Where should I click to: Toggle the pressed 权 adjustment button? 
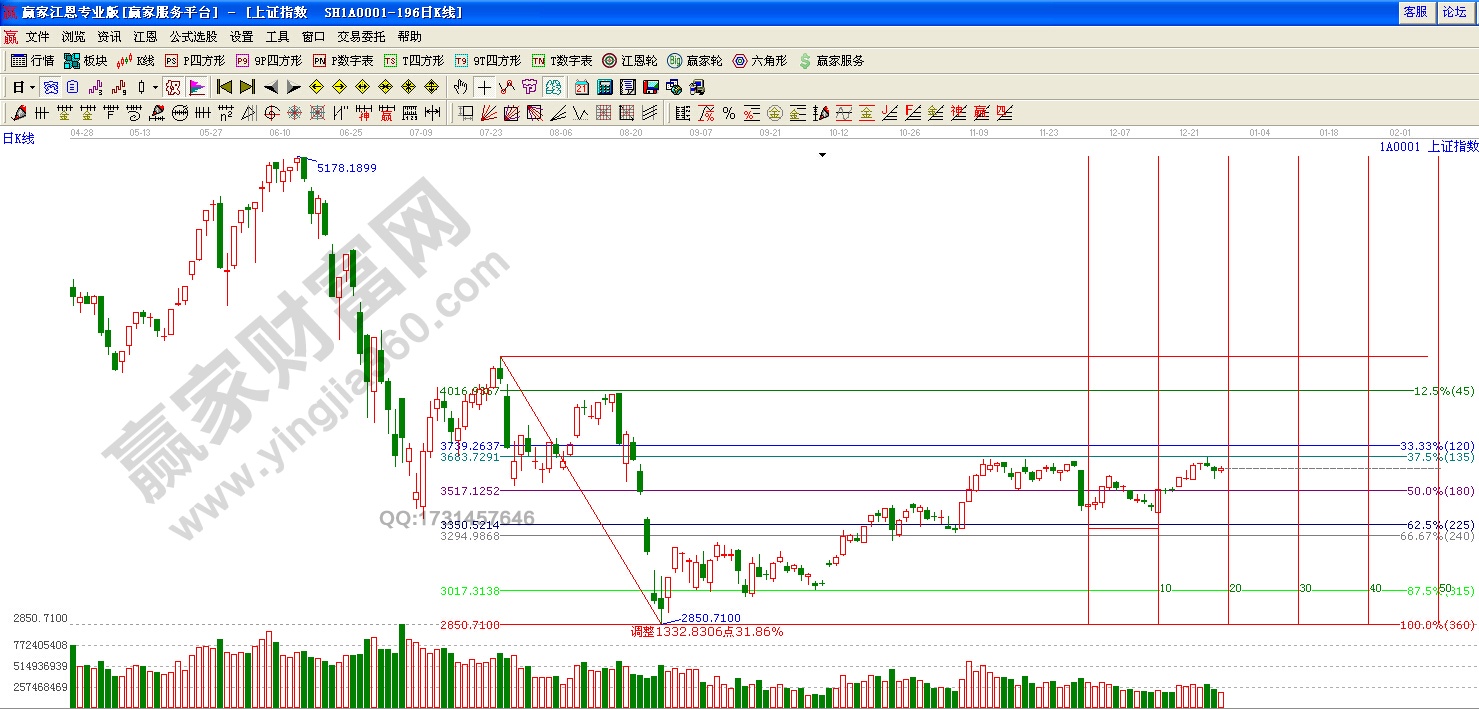[173, 87]
